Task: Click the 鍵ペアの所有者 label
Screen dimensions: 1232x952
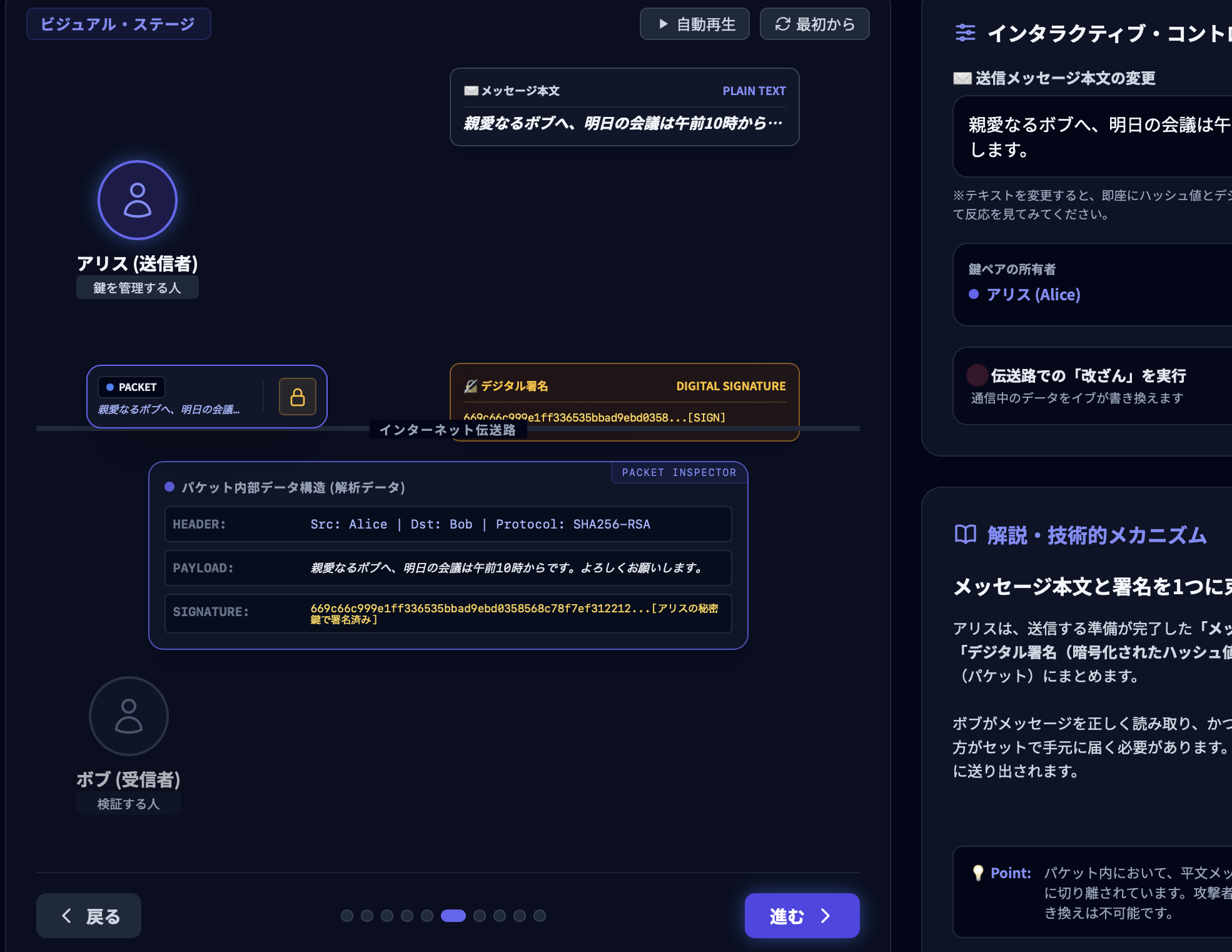Action: (1012, 269)
